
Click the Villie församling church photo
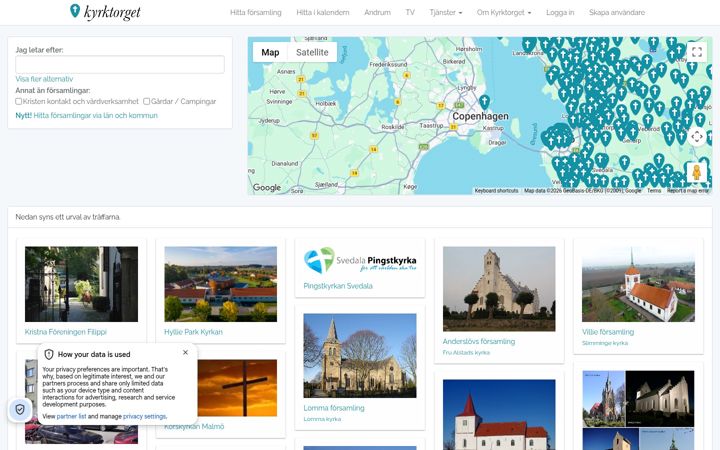click(638, 284)
